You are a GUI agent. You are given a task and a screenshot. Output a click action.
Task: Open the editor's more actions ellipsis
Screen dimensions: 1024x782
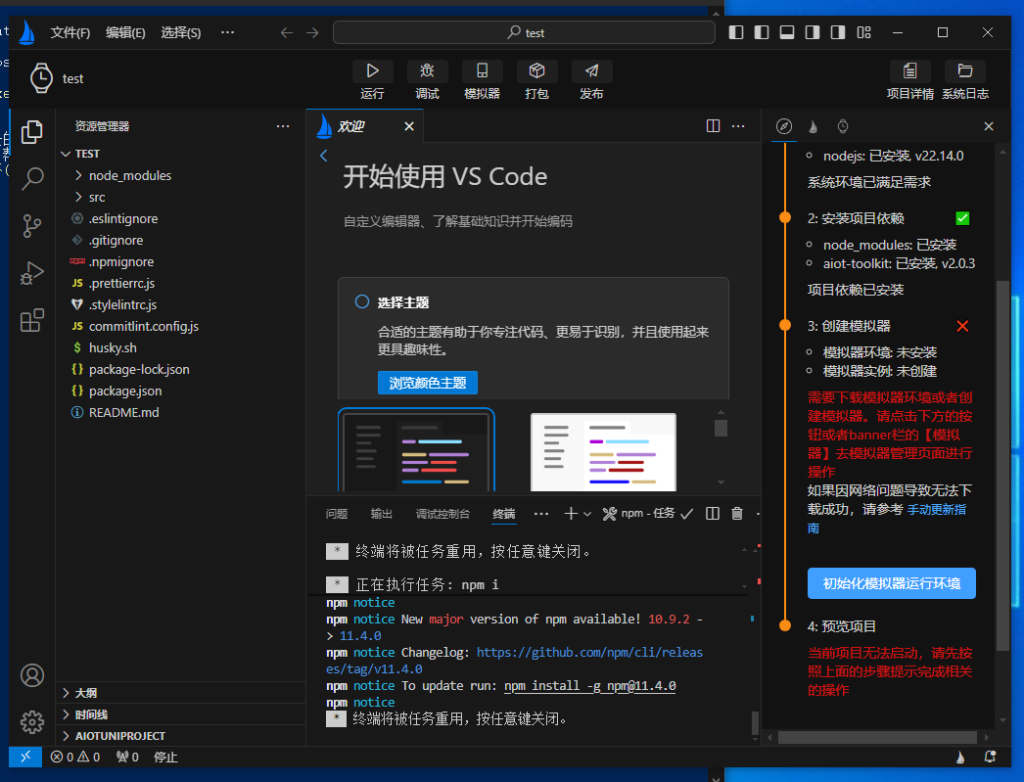[x=738, y=126]
